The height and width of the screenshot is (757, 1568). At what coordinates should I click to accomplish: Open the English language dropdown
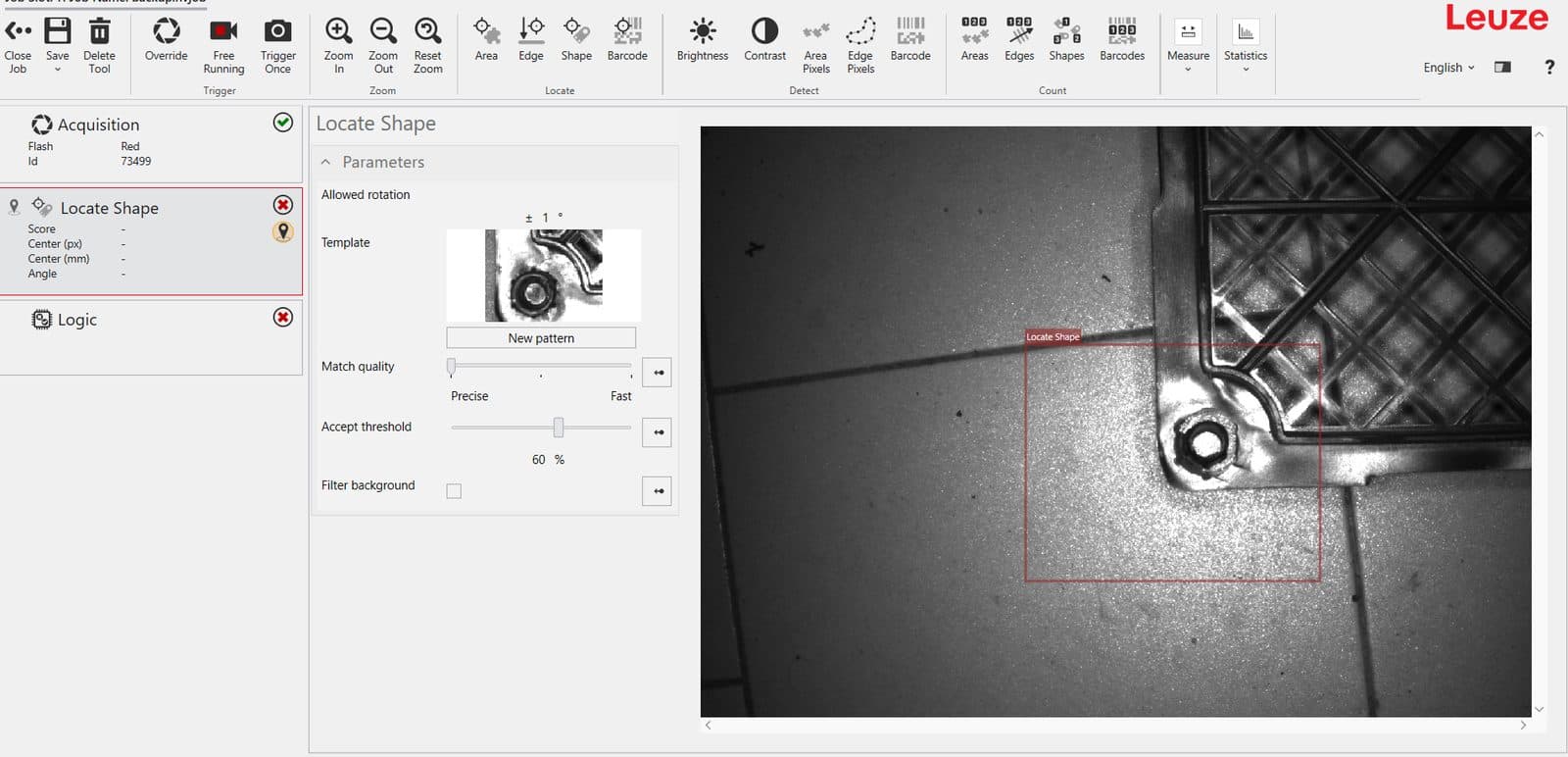pyautogui.click(x=1448, y=68)
